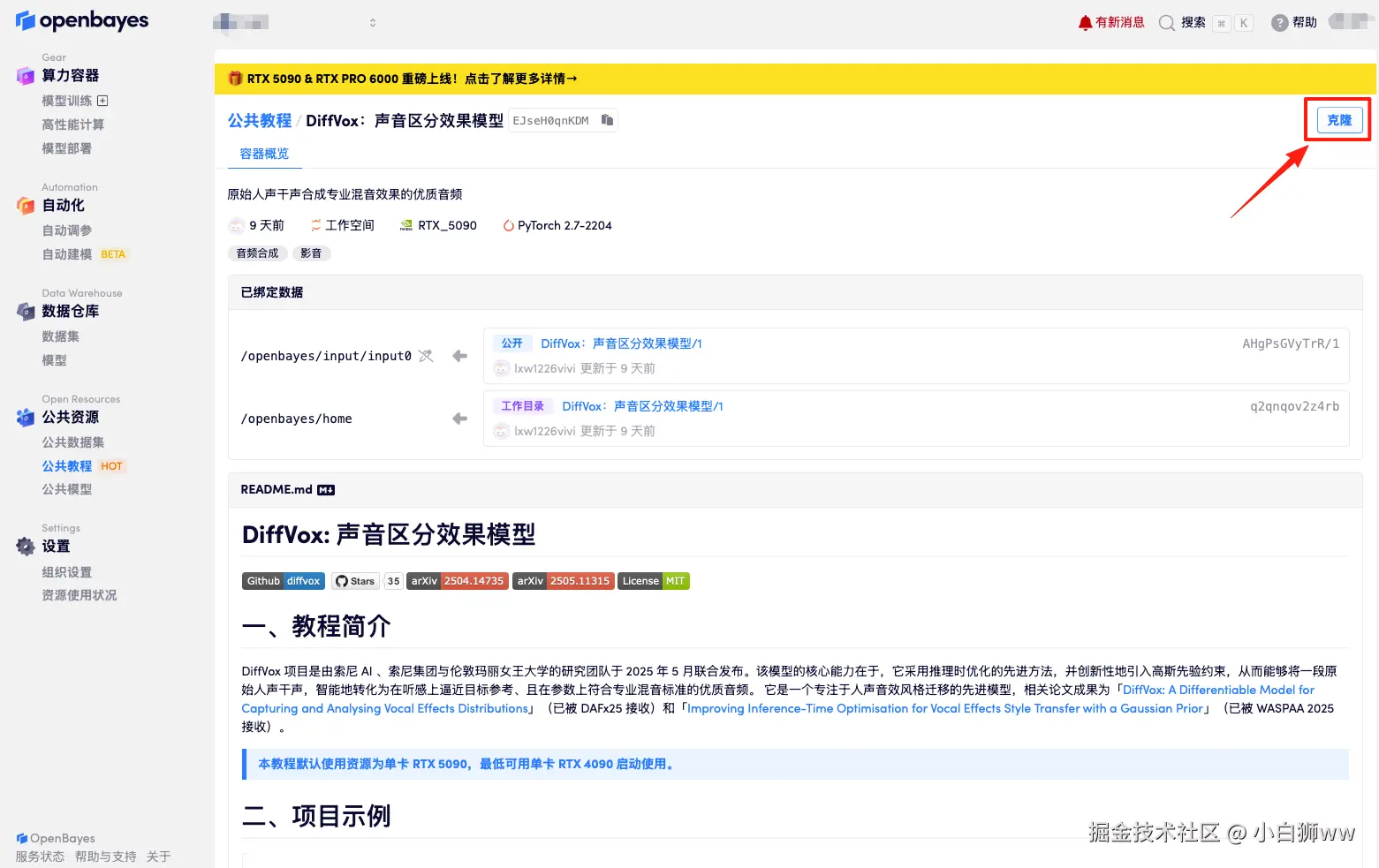Click the 音频合成 tag

tap(257, 253)
